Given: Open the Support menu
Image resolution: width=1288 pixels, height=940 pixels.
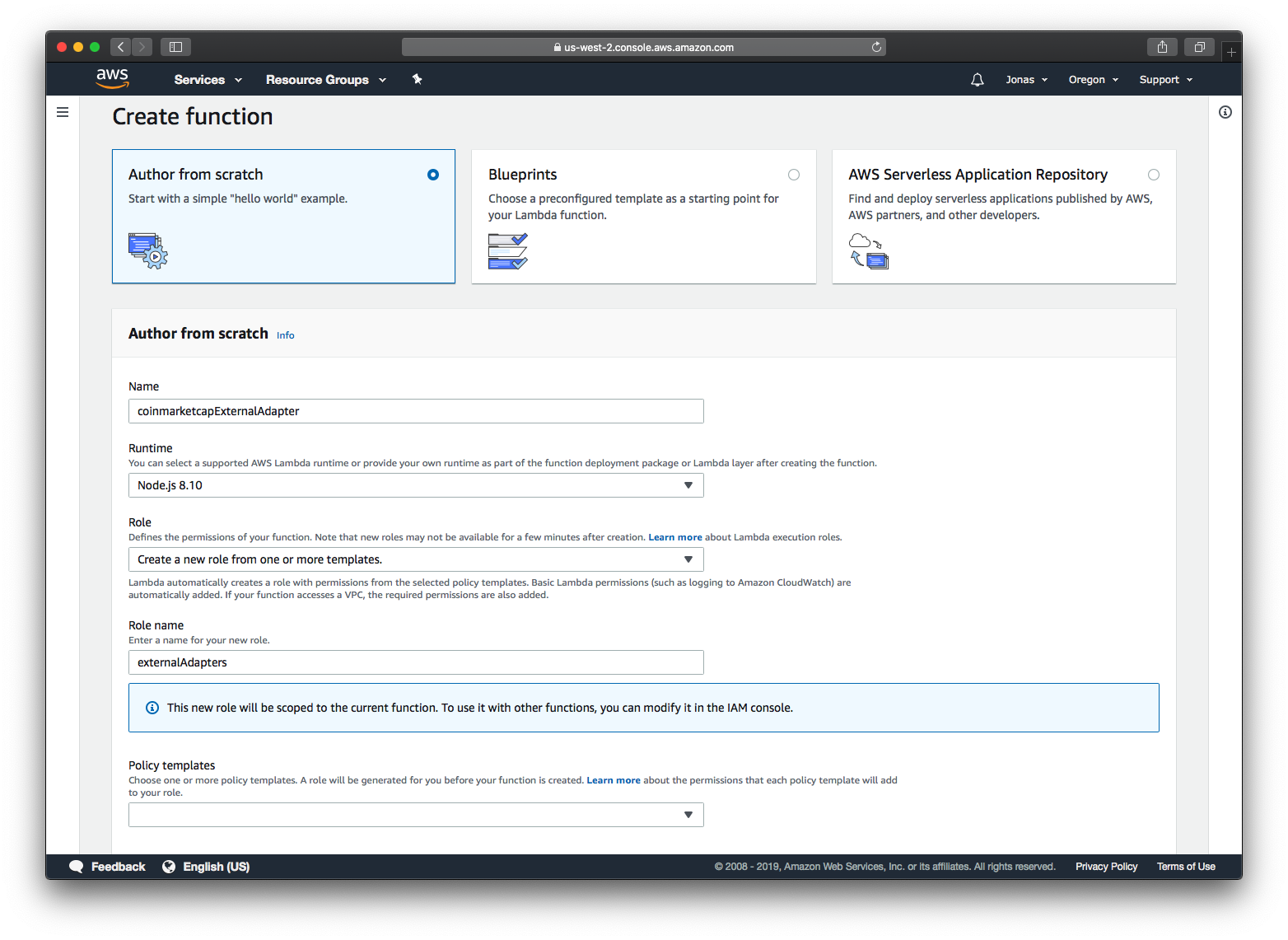Looking at the screenshot, I should [x=1166, y=80].
